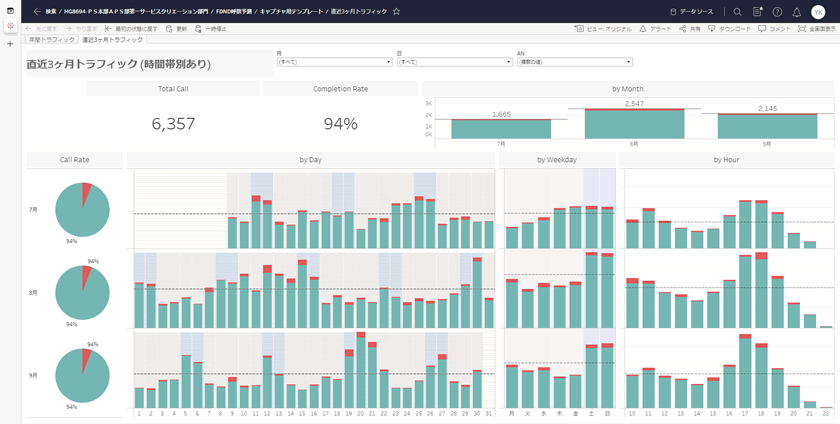Click the 8月 bar in by Month
This screenshot has width=840, height=424.
point(634,124)
